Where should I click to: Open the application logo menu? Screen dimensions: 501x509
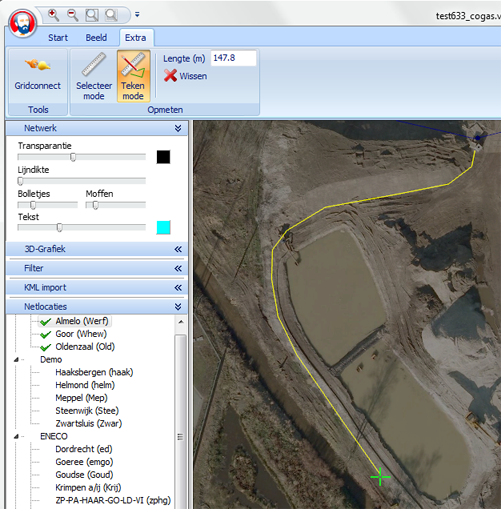tap(22, 23)
